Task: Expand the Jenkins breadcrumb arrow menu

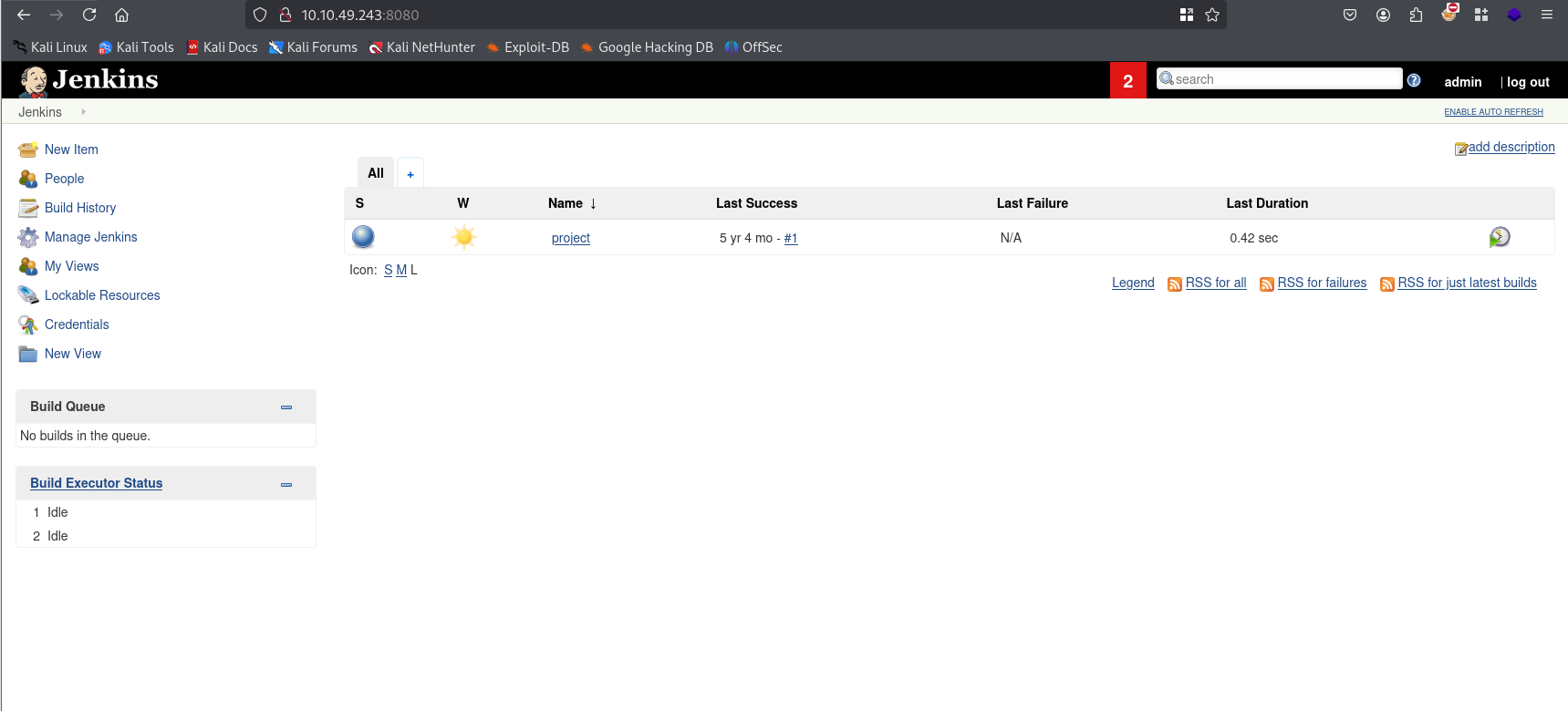Action: [83, 112]
